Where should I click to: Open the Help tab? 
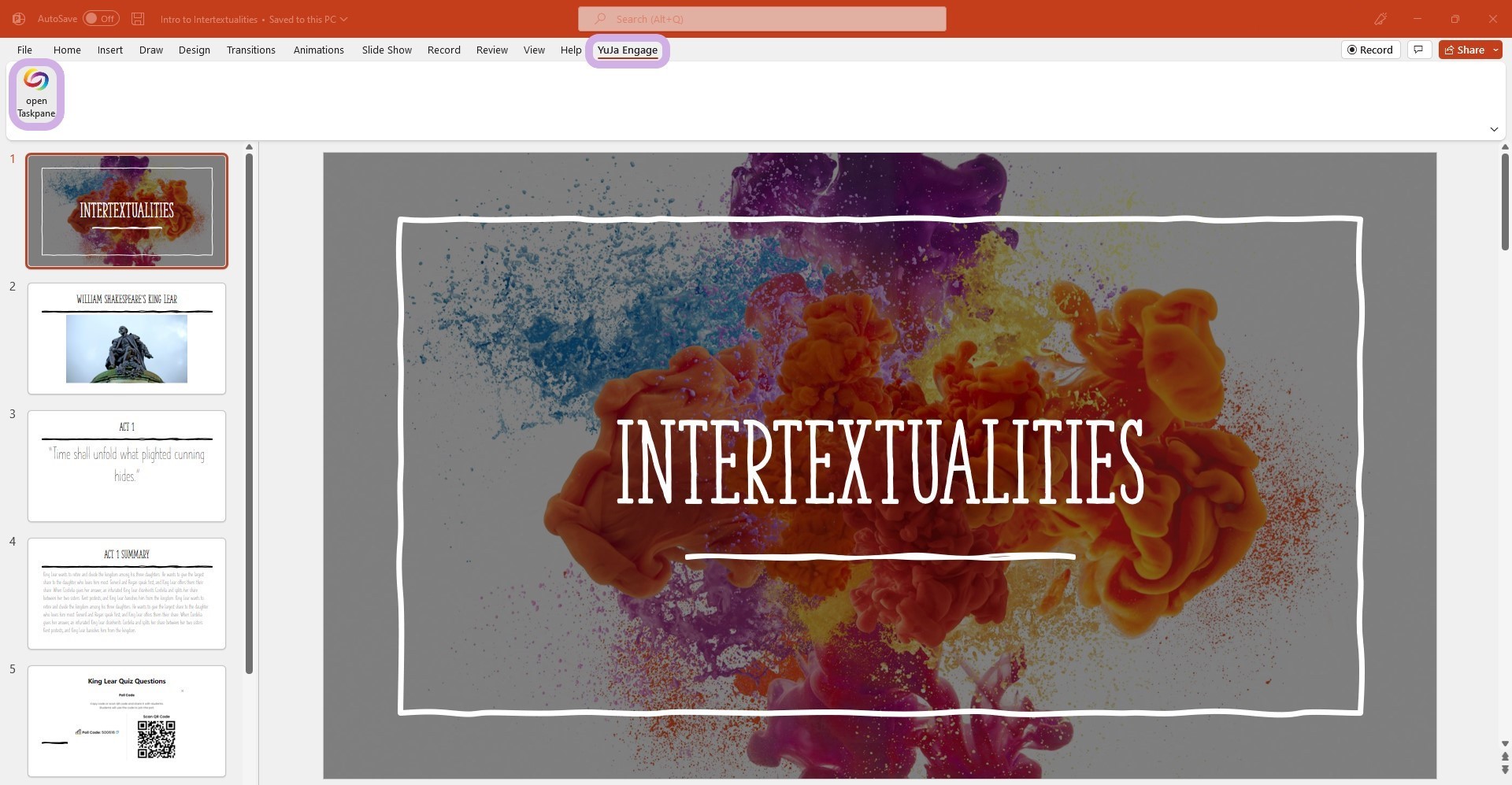click(571, 50)
